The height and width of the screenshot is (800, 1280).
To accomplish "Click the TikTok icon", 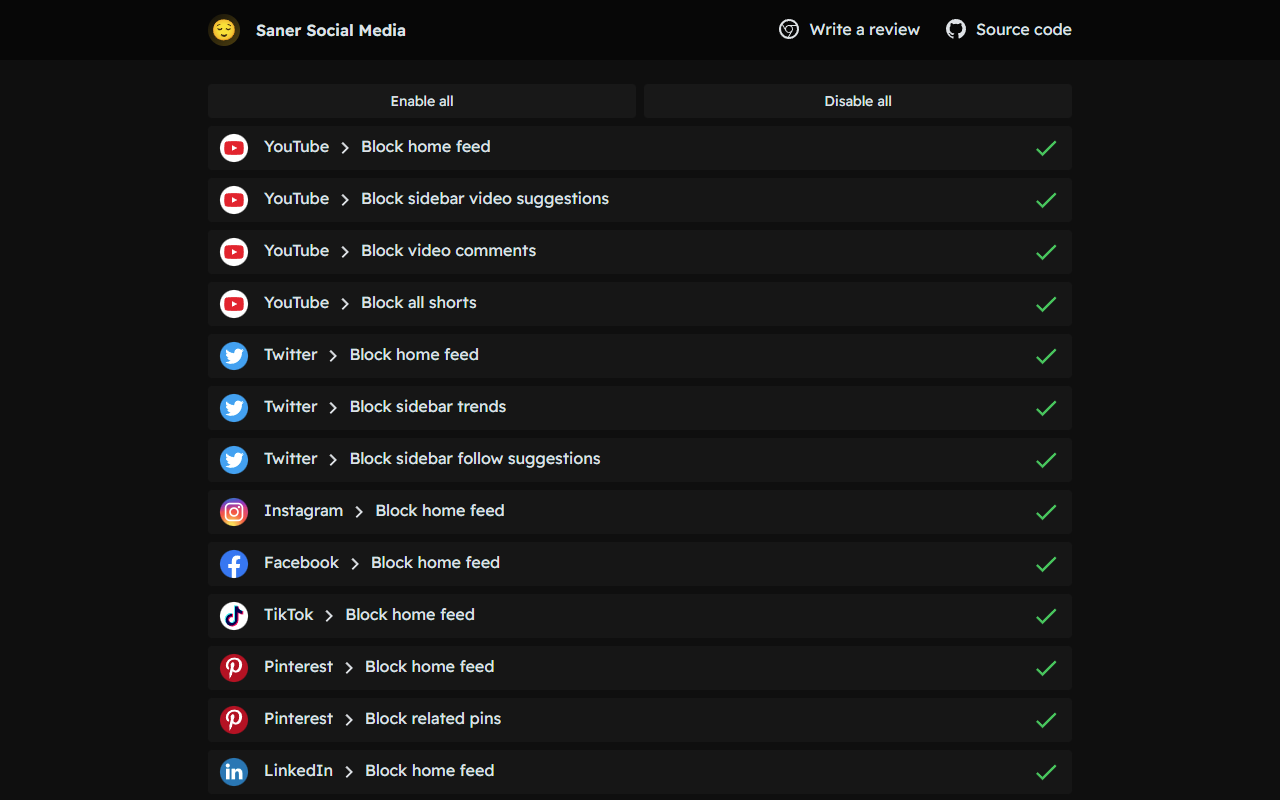I will coord(234,616).
